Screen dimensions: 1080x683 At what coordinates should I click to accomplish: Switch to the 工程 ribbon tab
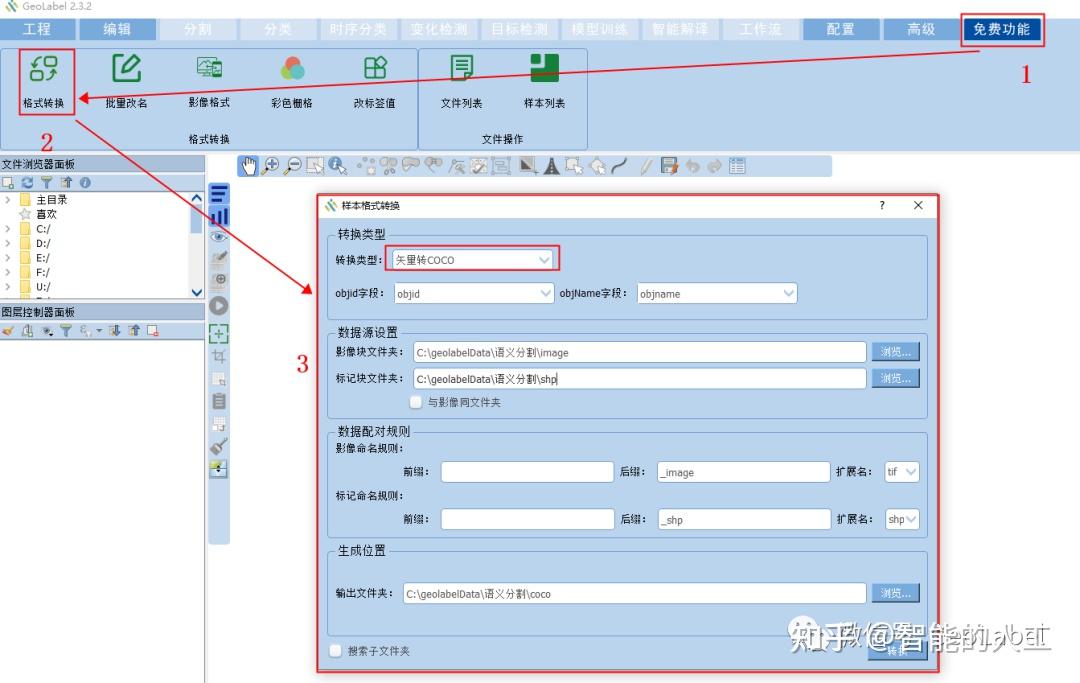point(36,29)
